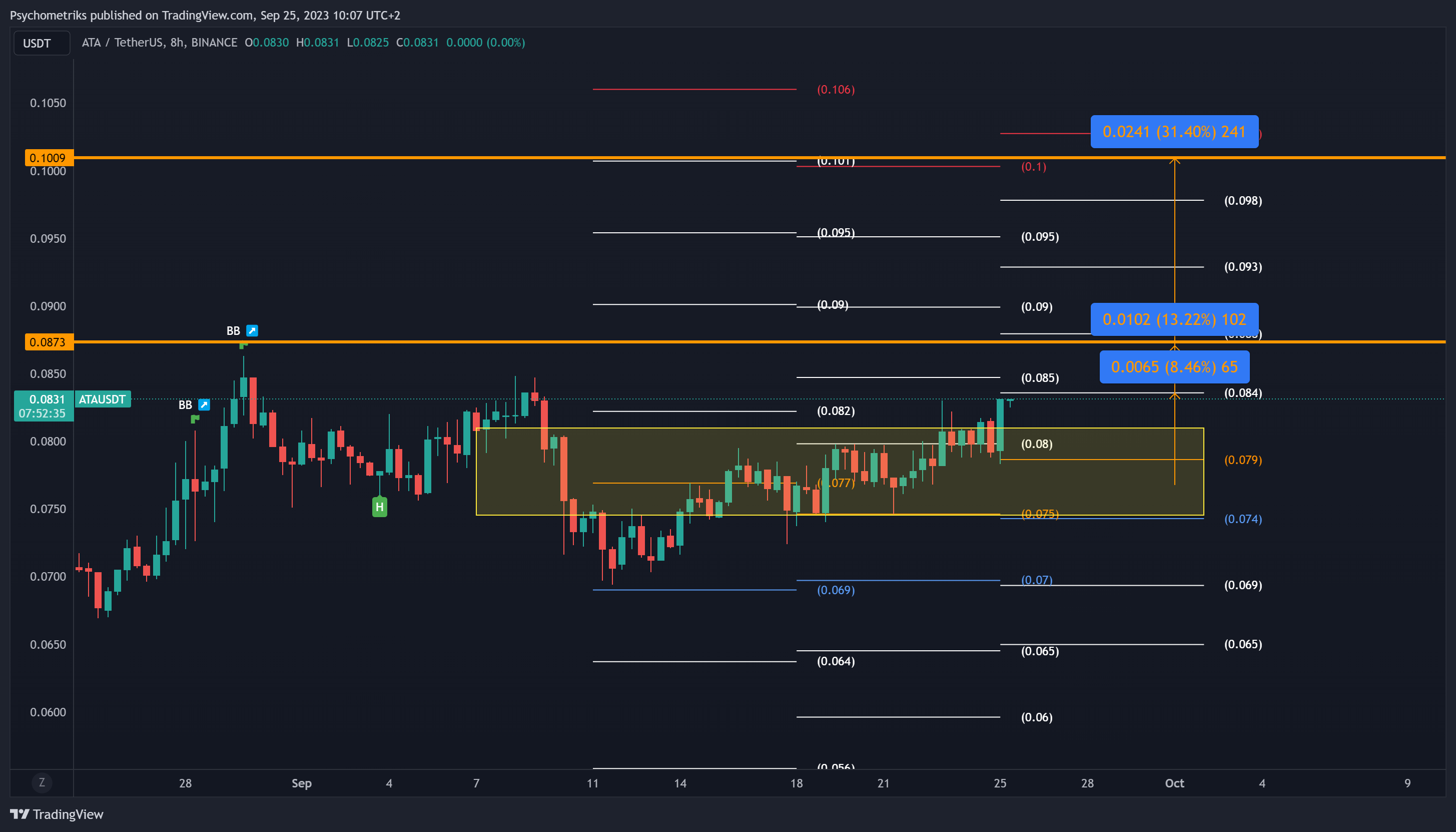Click the high value H0.0831

[x=317, y=42]
